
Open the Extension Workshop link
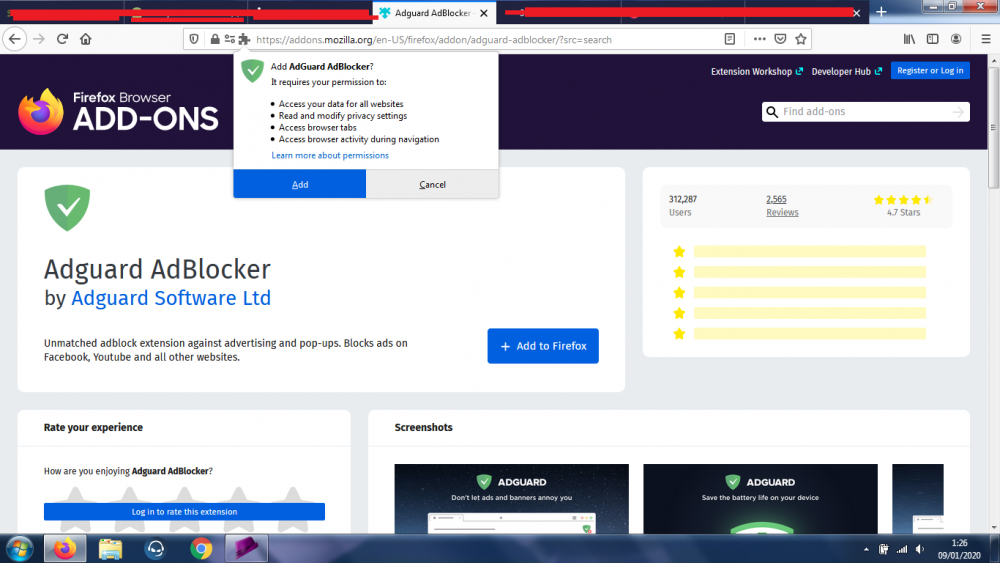[756, 71]
